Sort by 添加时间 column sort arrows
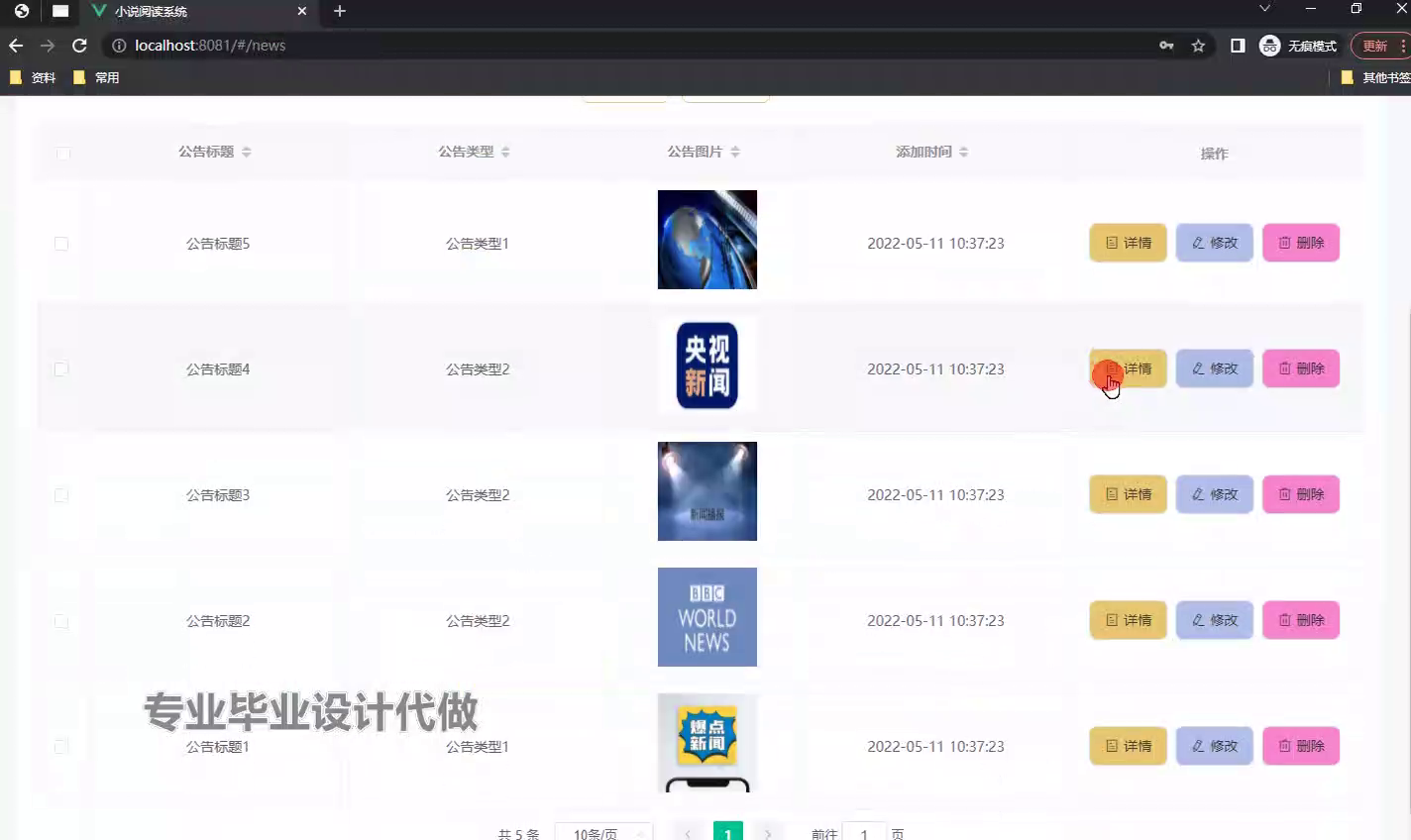1411x840 pixels. 964,152
